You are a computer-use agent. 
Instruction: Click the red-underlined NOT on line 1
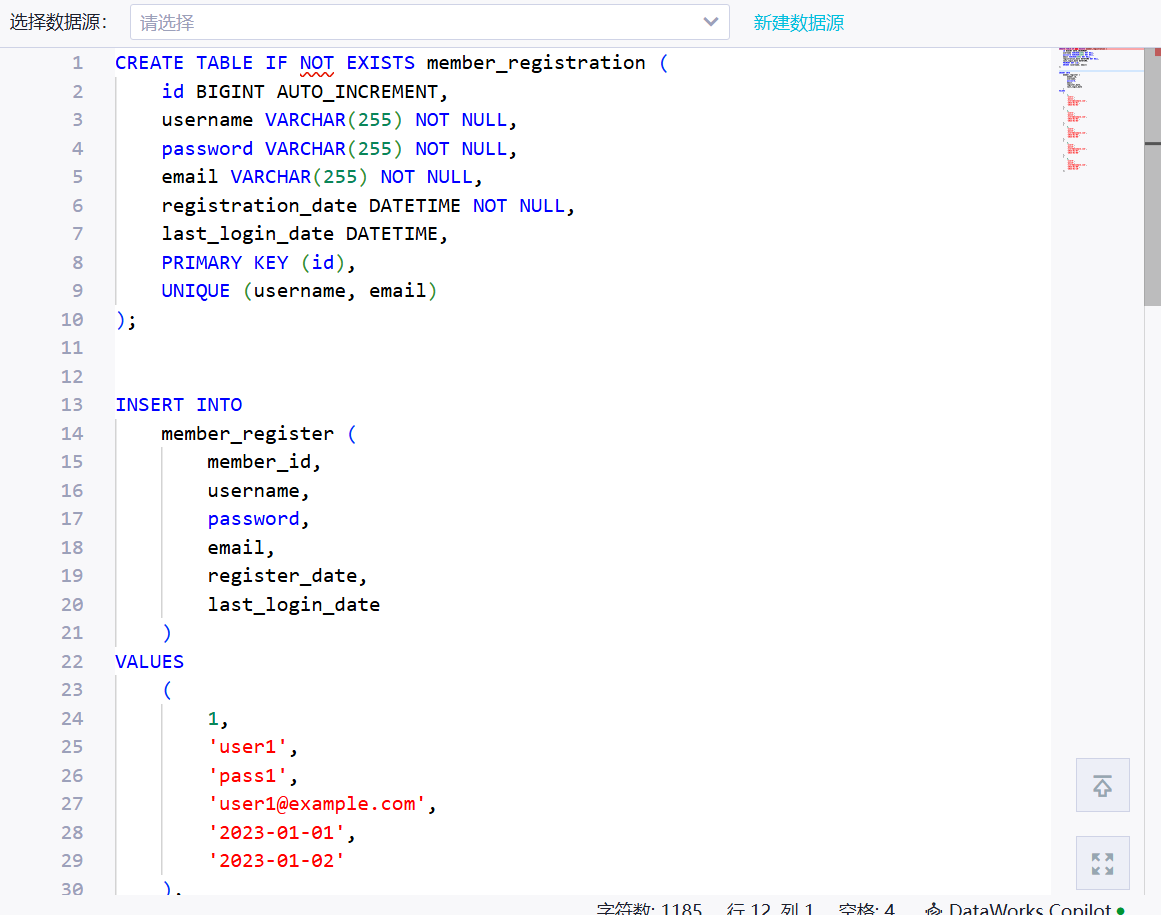click(316, 62)
